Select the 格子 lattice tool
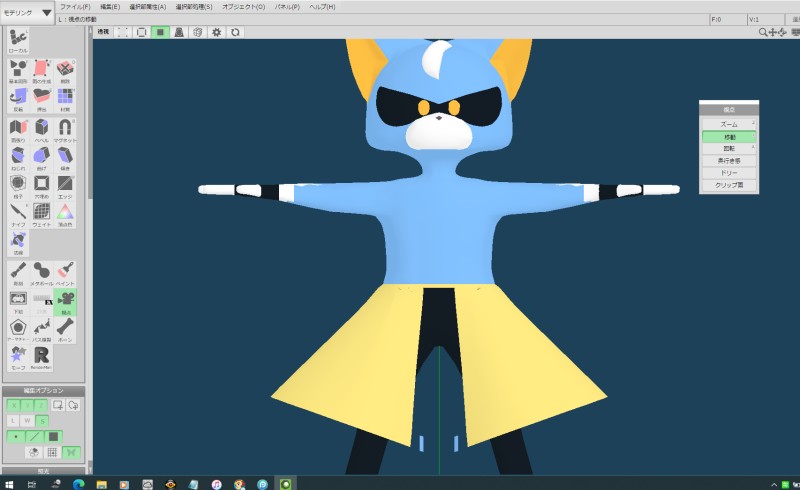 pos(18,187)
